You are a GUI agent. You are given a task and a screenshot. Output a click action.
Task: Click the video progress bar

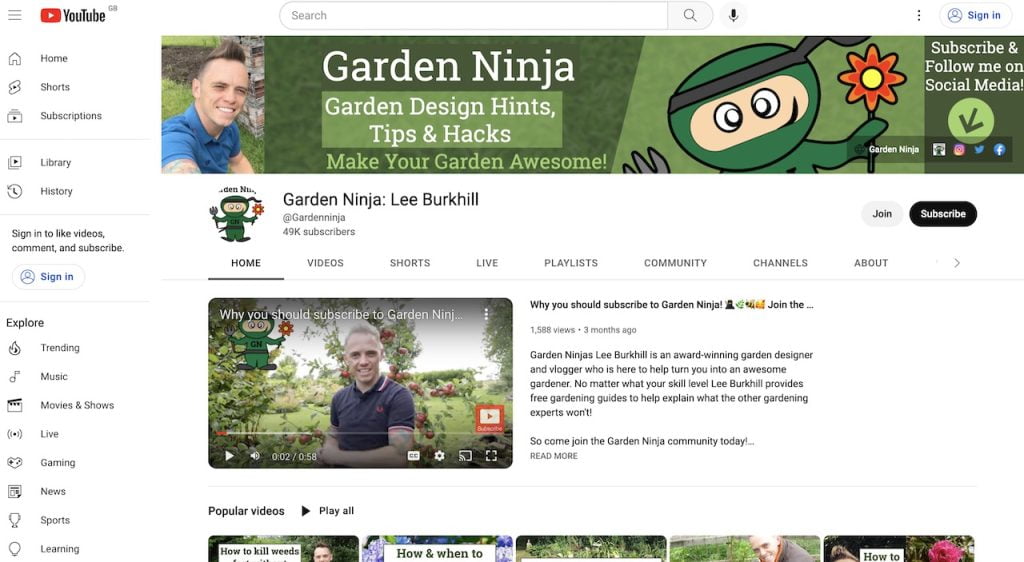[360, 433]
